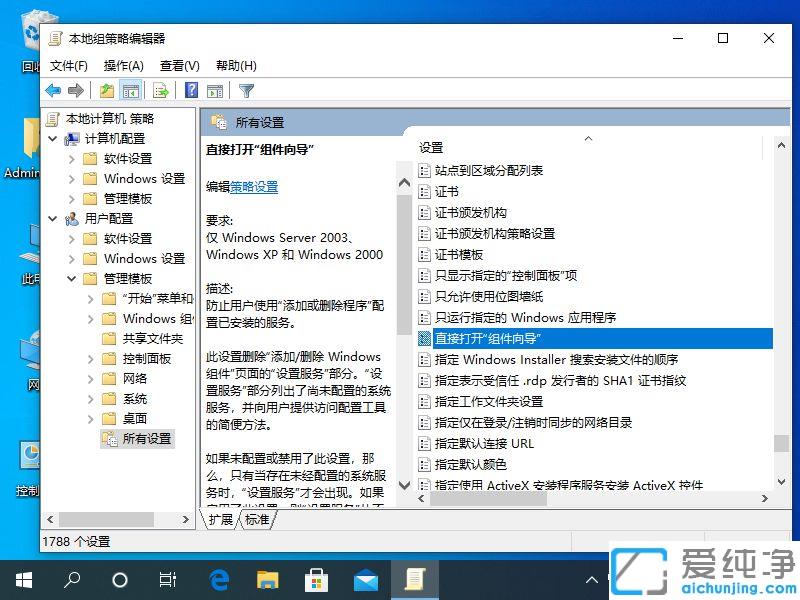Viewport: 800px width, 600px height.
Task: Open Mail from the taskbar
Action: pyautogui.click(x=366, y=578)
